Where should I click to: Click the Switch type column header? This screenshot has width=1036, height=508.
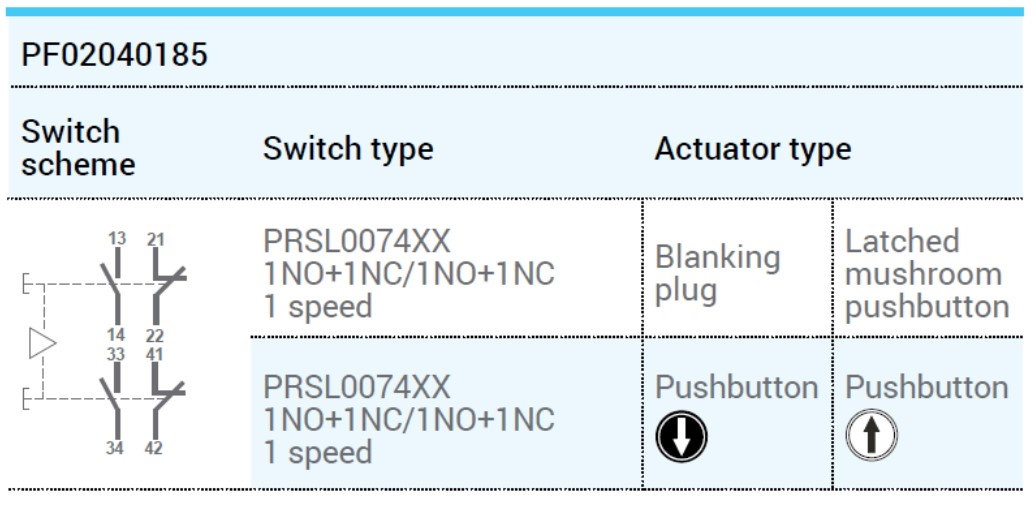click(x=348, y=149)
